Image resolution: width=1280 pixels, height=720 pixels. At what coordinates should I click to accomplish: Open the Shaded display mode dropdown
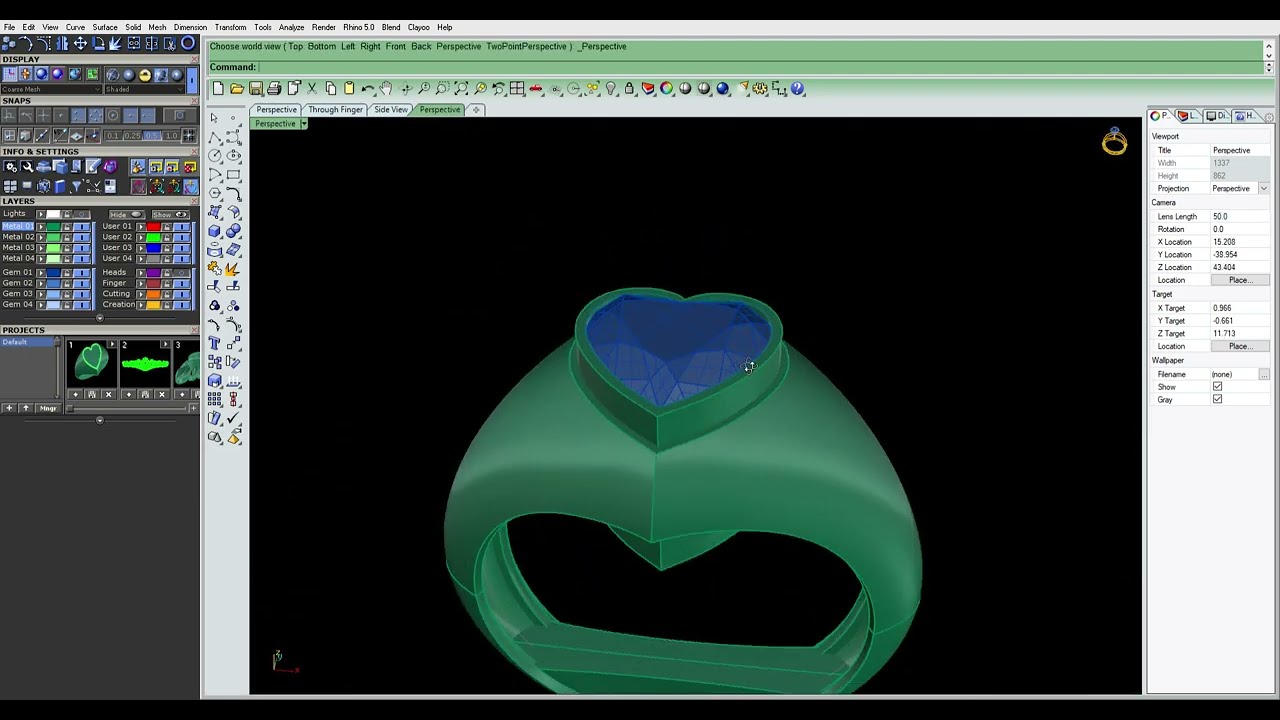click(x=145, y=89)
